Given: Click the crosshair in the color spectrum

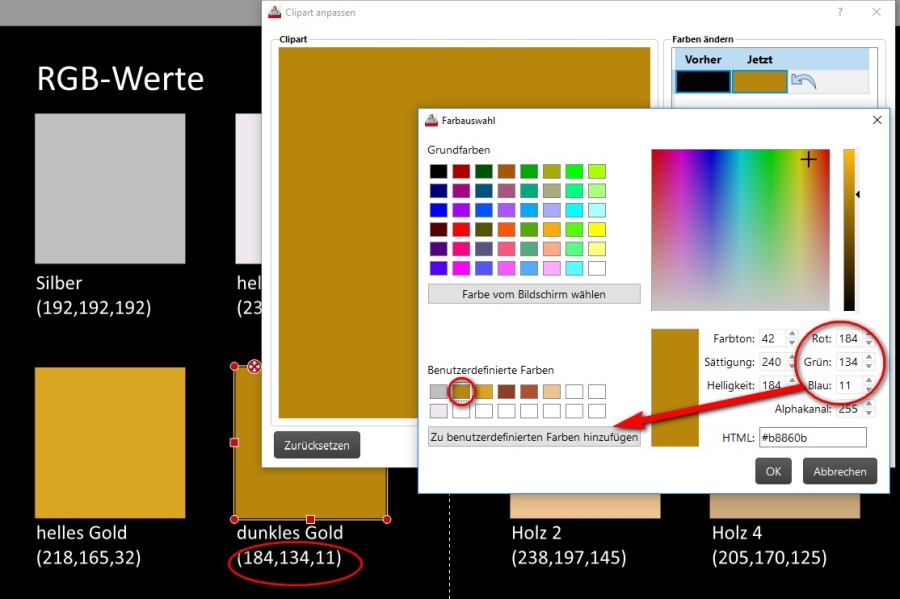Looking at the screenshot, I should pos(808,159).
